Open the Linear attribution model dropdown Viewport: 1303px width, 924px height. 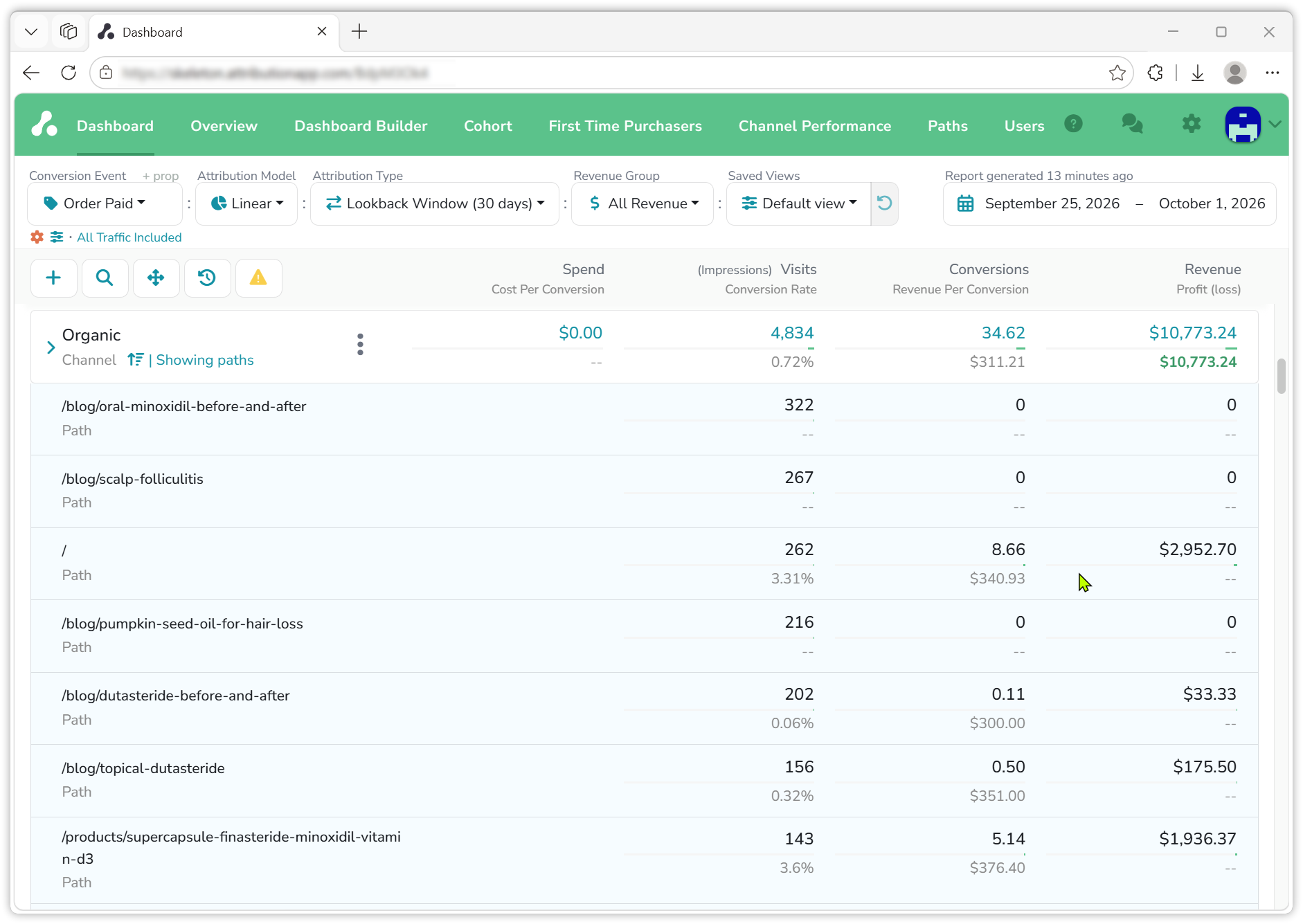pyautogui.click(x=246, y=203)
